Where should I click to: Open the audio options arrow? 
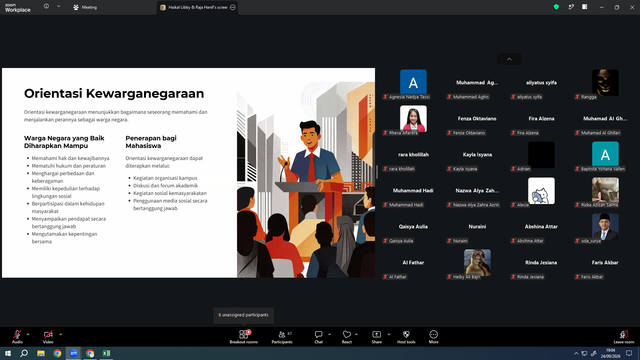(28, 334)
